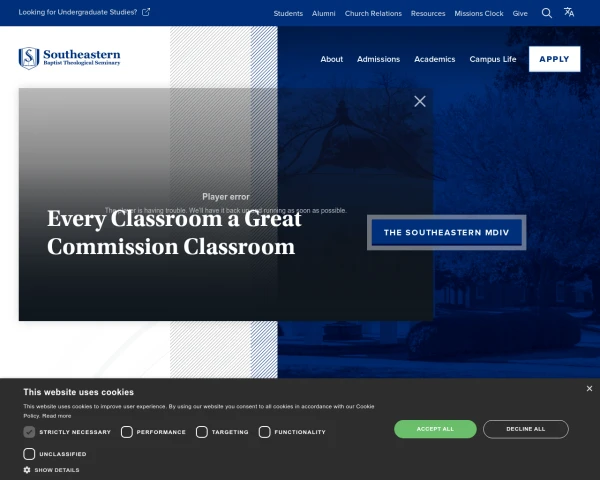Open The Southeastern MDiv button
The image size is (600, 480).
tap(447, 232)
